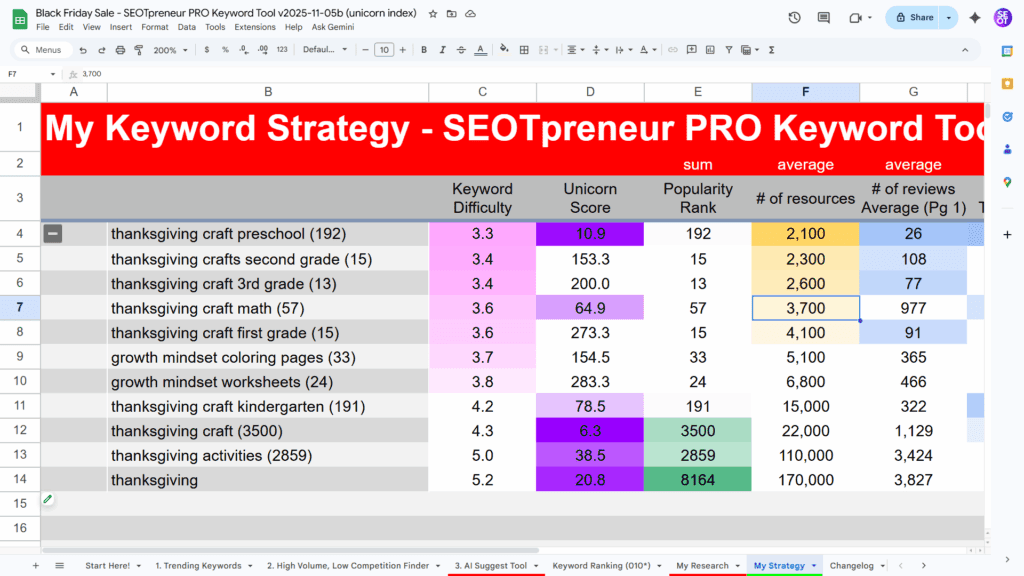Add a new sheet with plus icon
The height and width of the screenshot is (576, 1024).
pyautogui.click(x=36, y=565)
